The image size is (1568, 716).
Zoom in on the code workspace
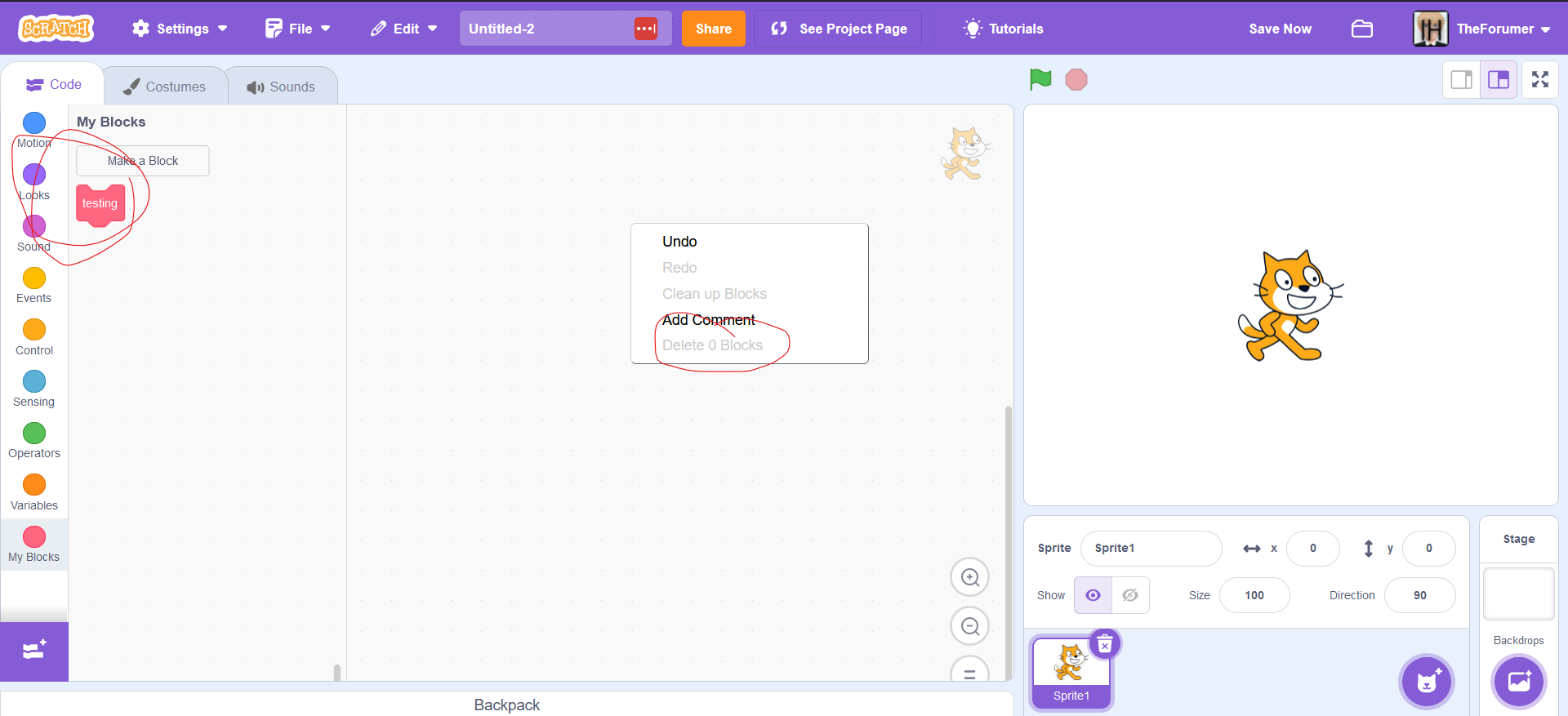[x=969, y=577]
